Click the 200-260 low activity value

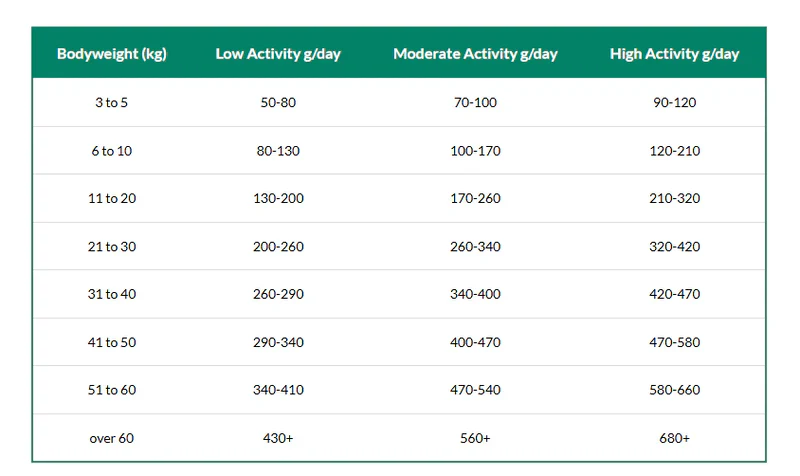coord(278,247)
